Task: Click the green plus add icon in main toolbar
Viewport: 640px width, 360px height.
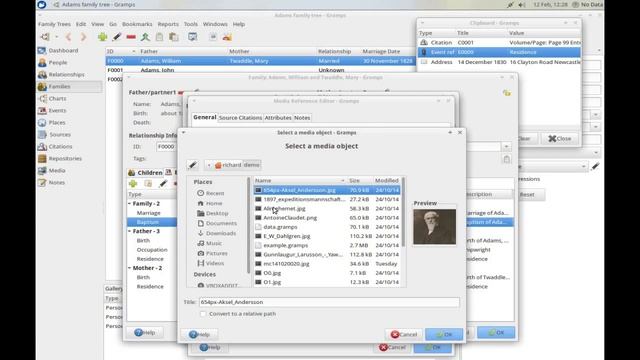Action: click(102, 37)
